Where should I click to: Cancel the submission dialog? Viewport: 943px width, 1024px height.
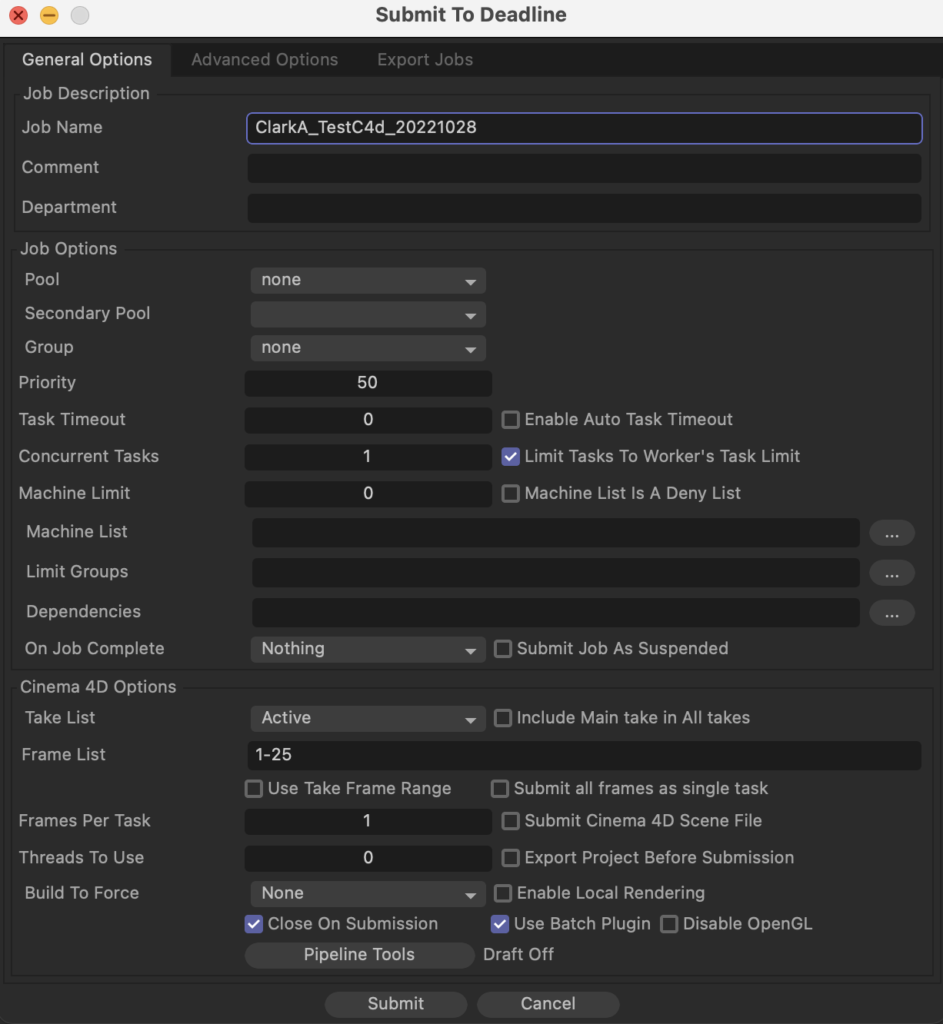click(x=548, y=1004)
